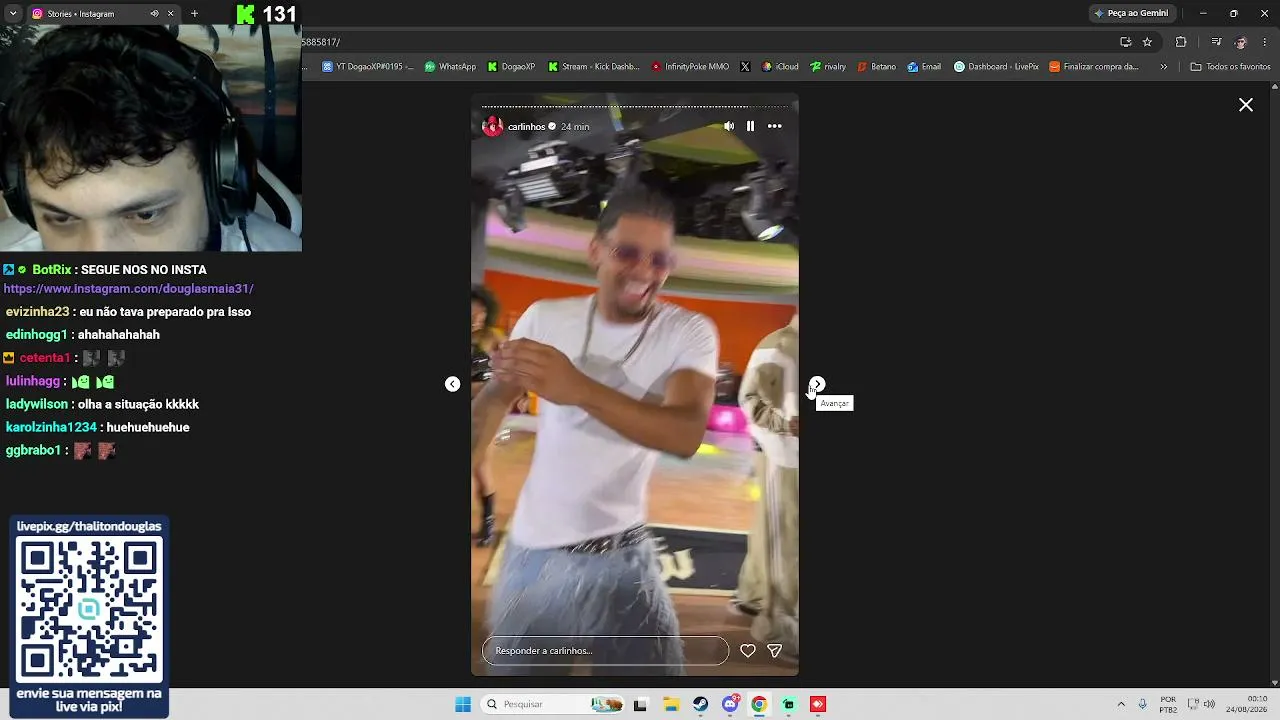Mute the Instagram tab audio indicator
The image size is (1280, 720).
[x=154, y=14]
